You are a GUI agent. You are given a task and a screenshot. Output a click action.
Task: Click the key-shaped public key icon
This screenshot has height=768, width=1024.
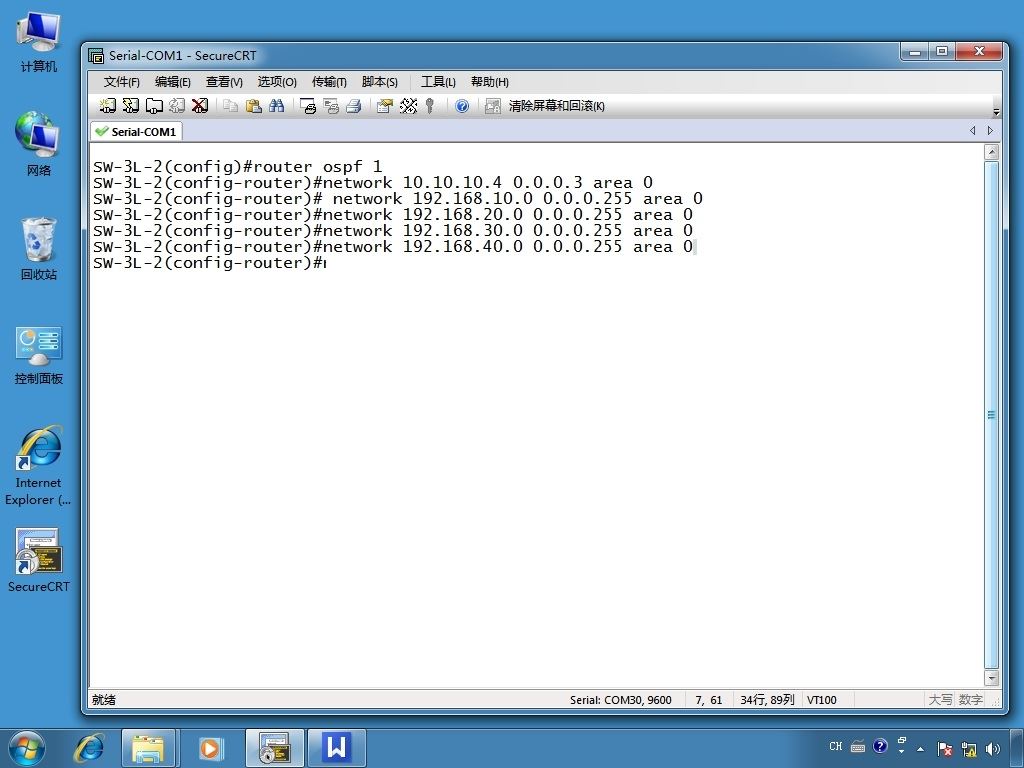(430, 106)
